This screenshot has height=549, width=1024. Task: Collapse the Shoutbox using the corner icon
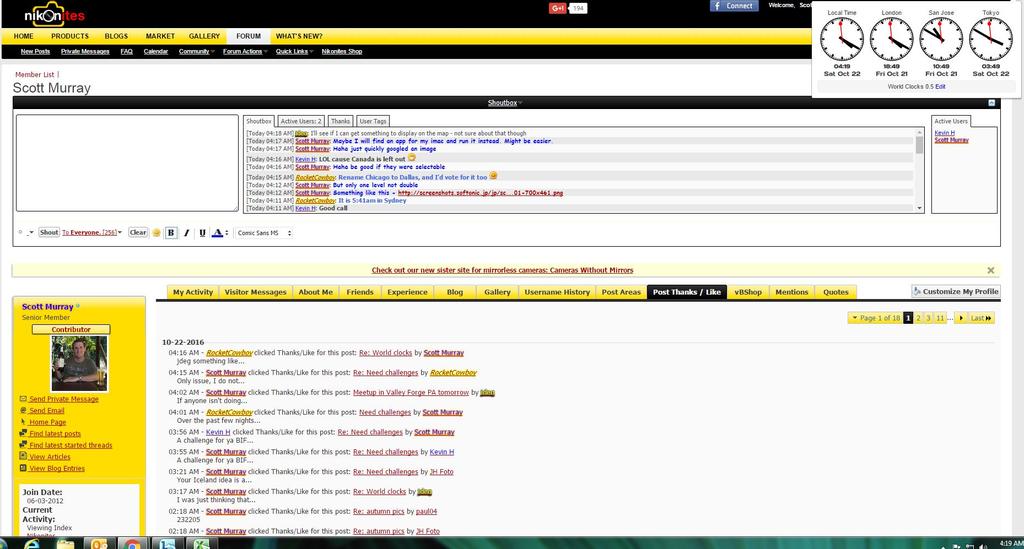pos(991,103)
